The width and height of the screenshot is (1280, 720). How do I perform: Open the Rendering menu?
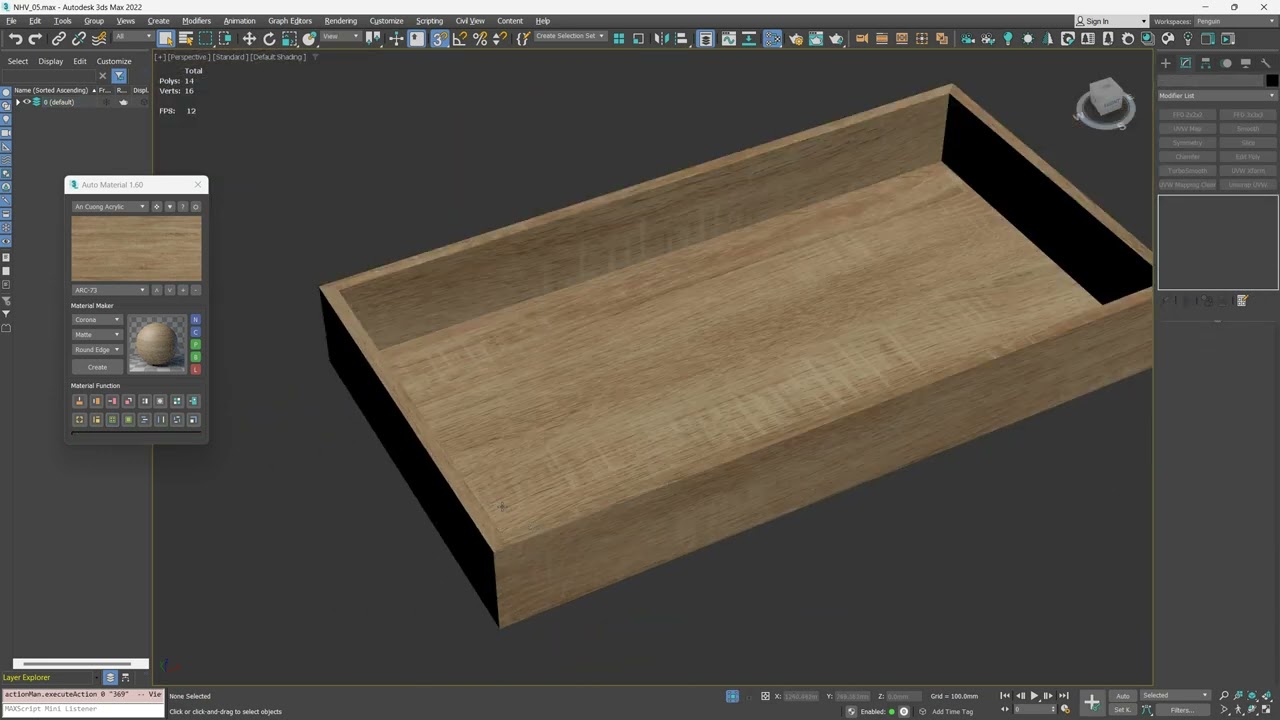[340, 21]
